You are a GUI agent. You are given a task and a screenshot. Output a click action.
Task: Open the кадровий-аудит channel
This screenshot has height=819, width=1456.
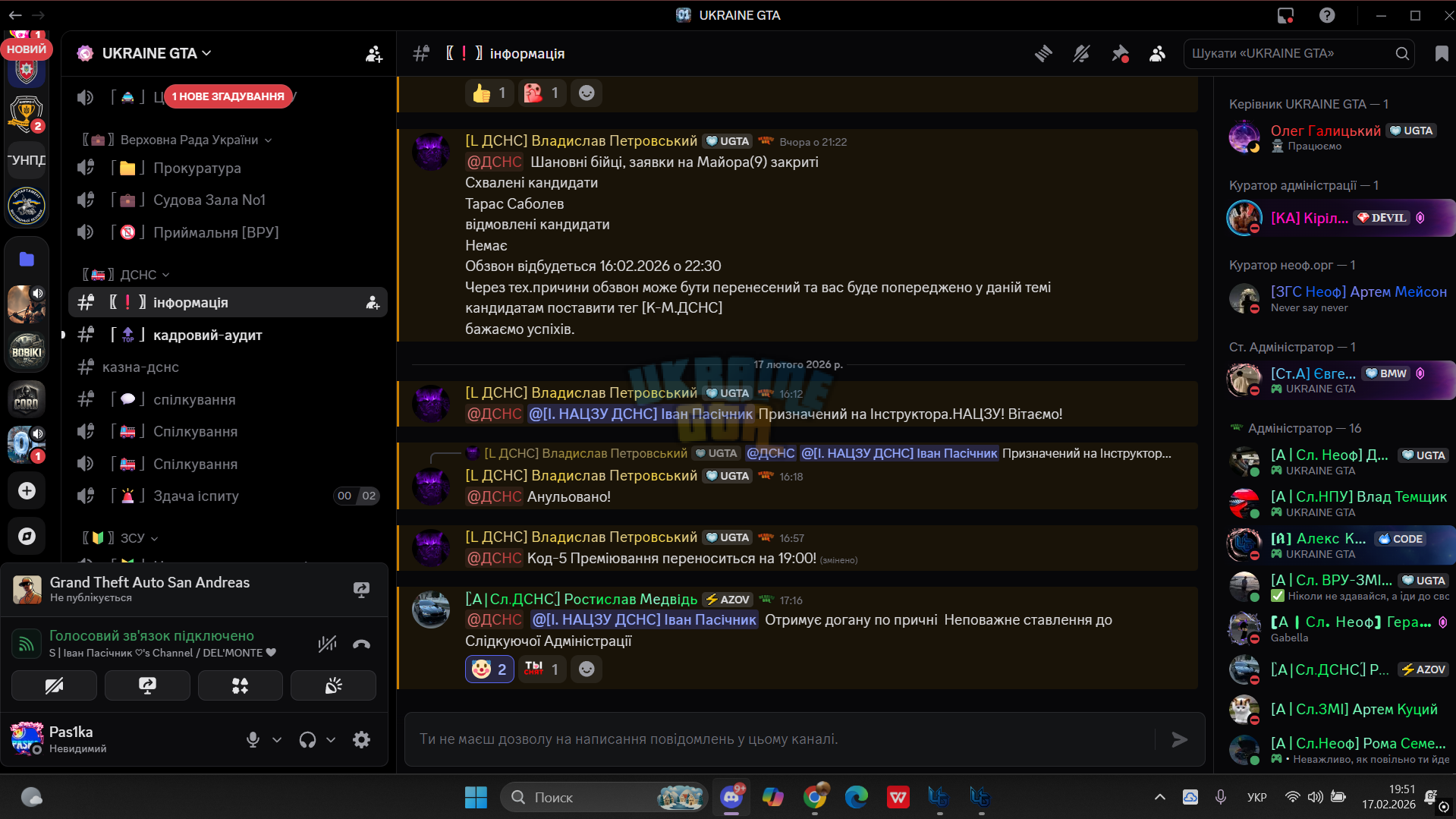[x=228, y=335]
